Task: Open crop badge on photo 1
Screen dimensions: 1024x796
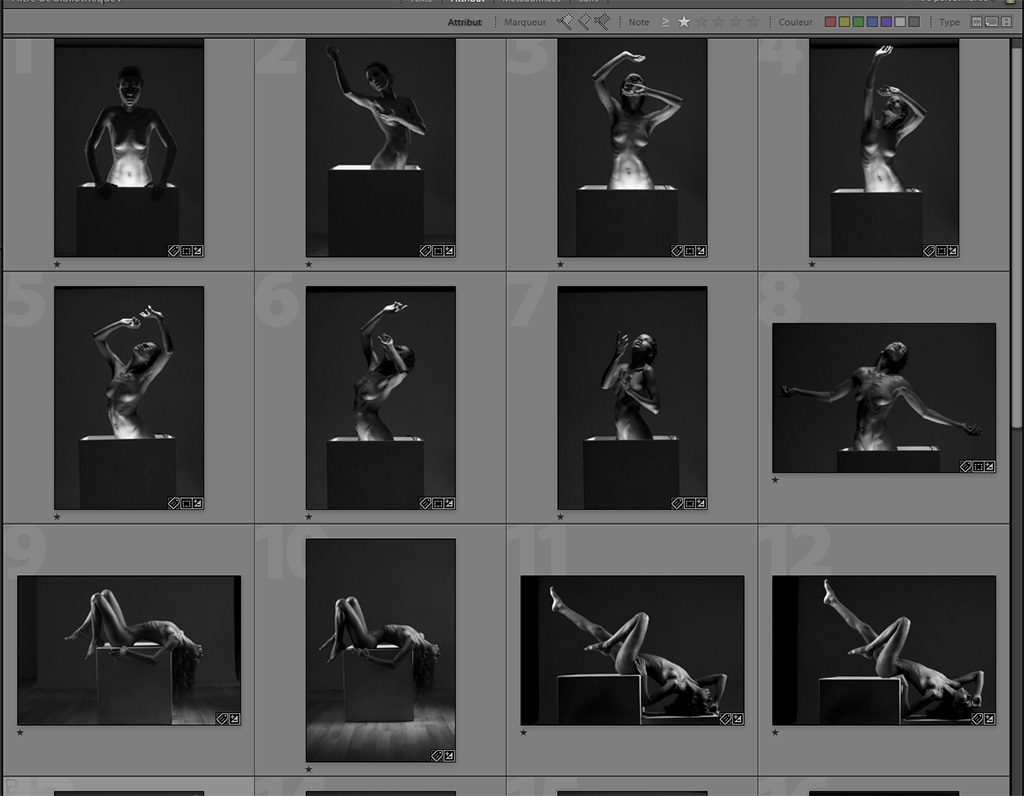Action: click(x=186, y=251)
